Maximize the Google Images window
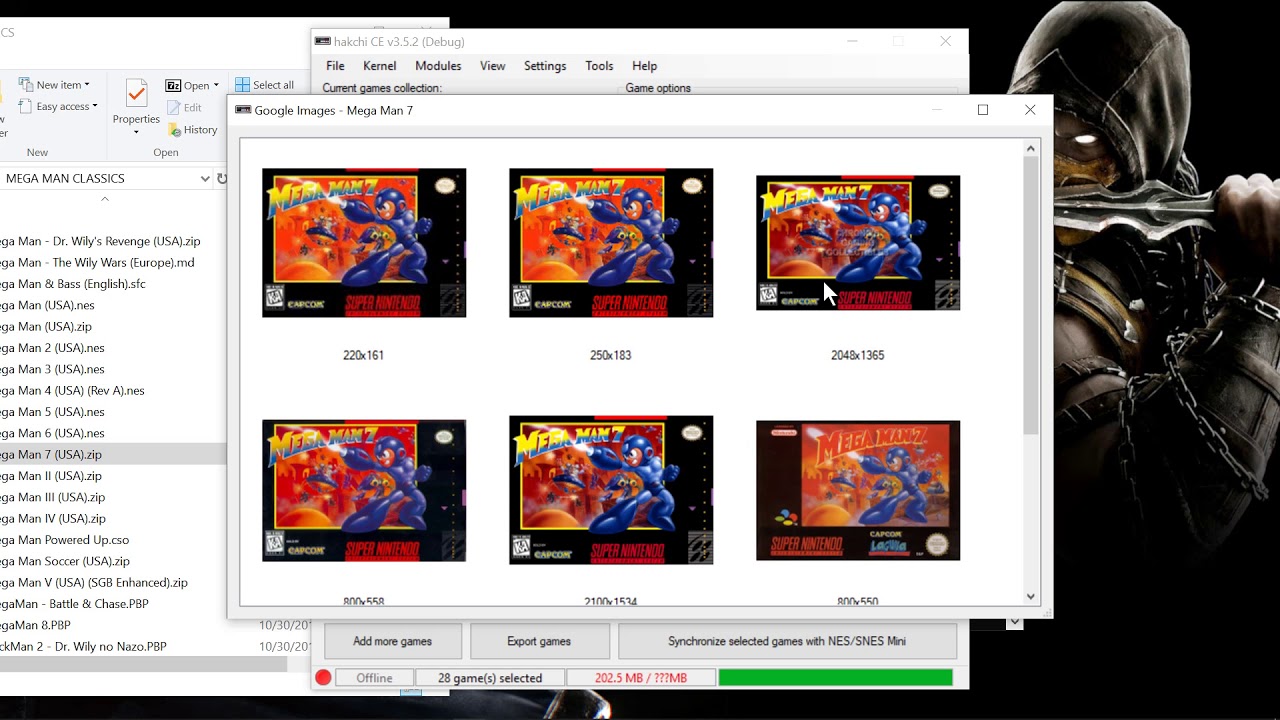This screenshot has width=1280, height=720. click(x=983, y=110)
